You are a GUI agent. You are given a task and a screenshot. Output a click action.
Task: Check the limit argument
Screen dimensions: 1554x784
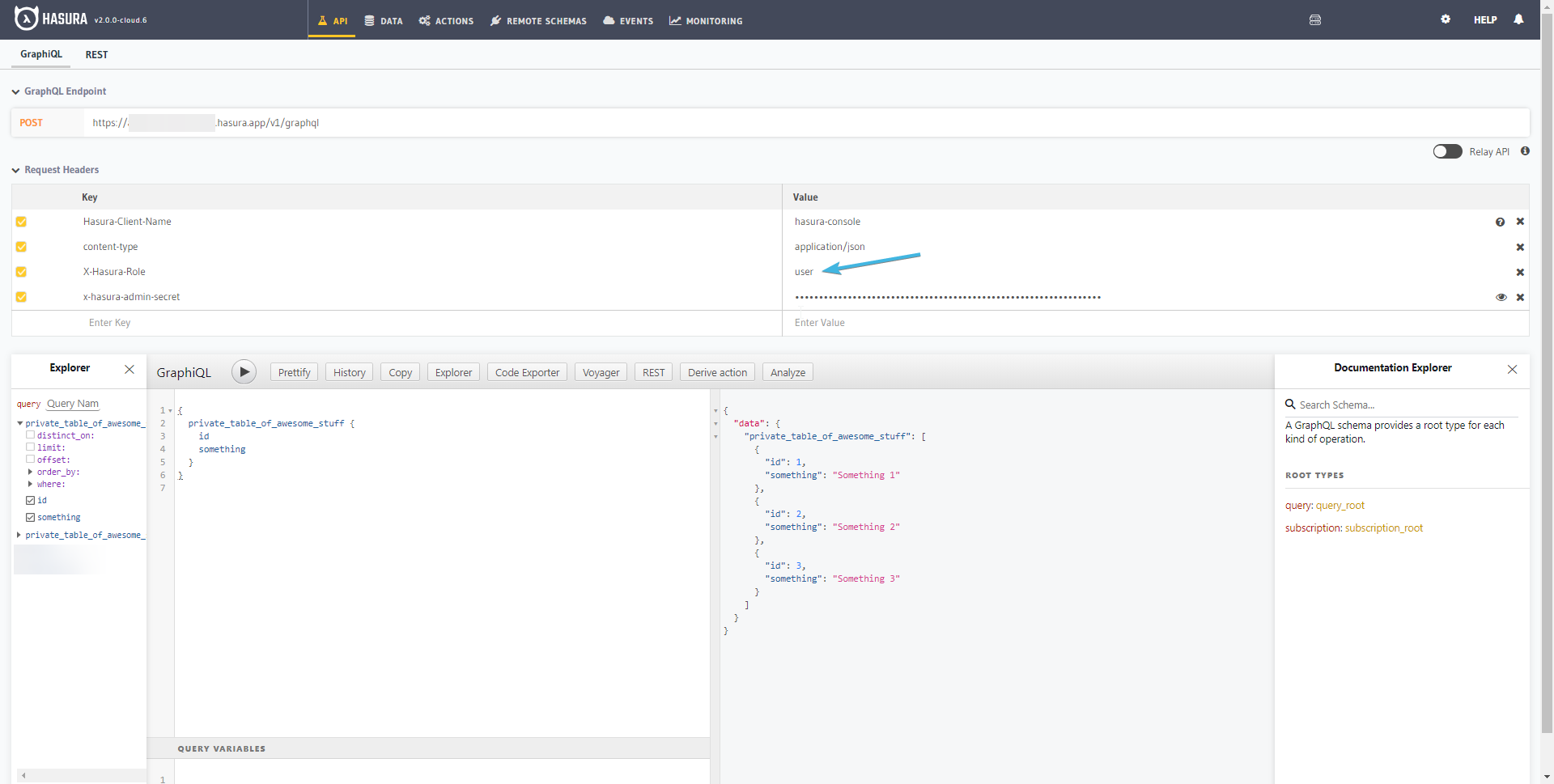click(x=31, y=447)
